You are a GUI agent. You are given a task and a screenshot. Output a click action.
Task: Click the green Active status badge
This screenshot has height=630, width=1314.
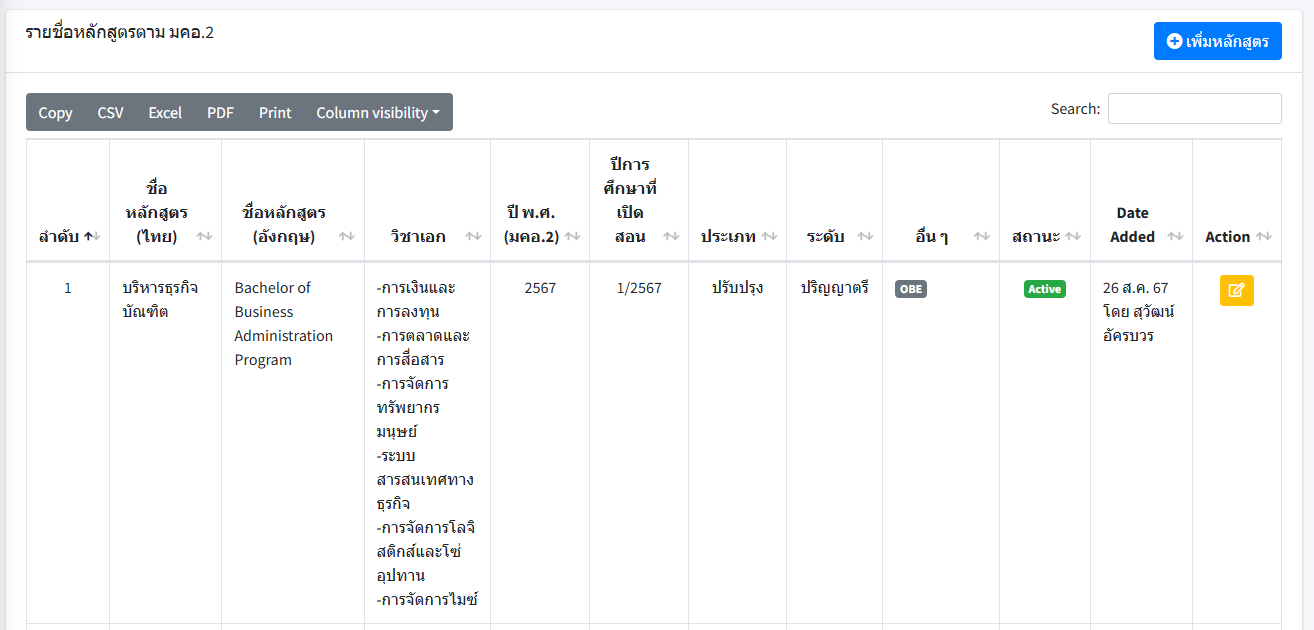pyautogui.click(x=1044, y=289)
